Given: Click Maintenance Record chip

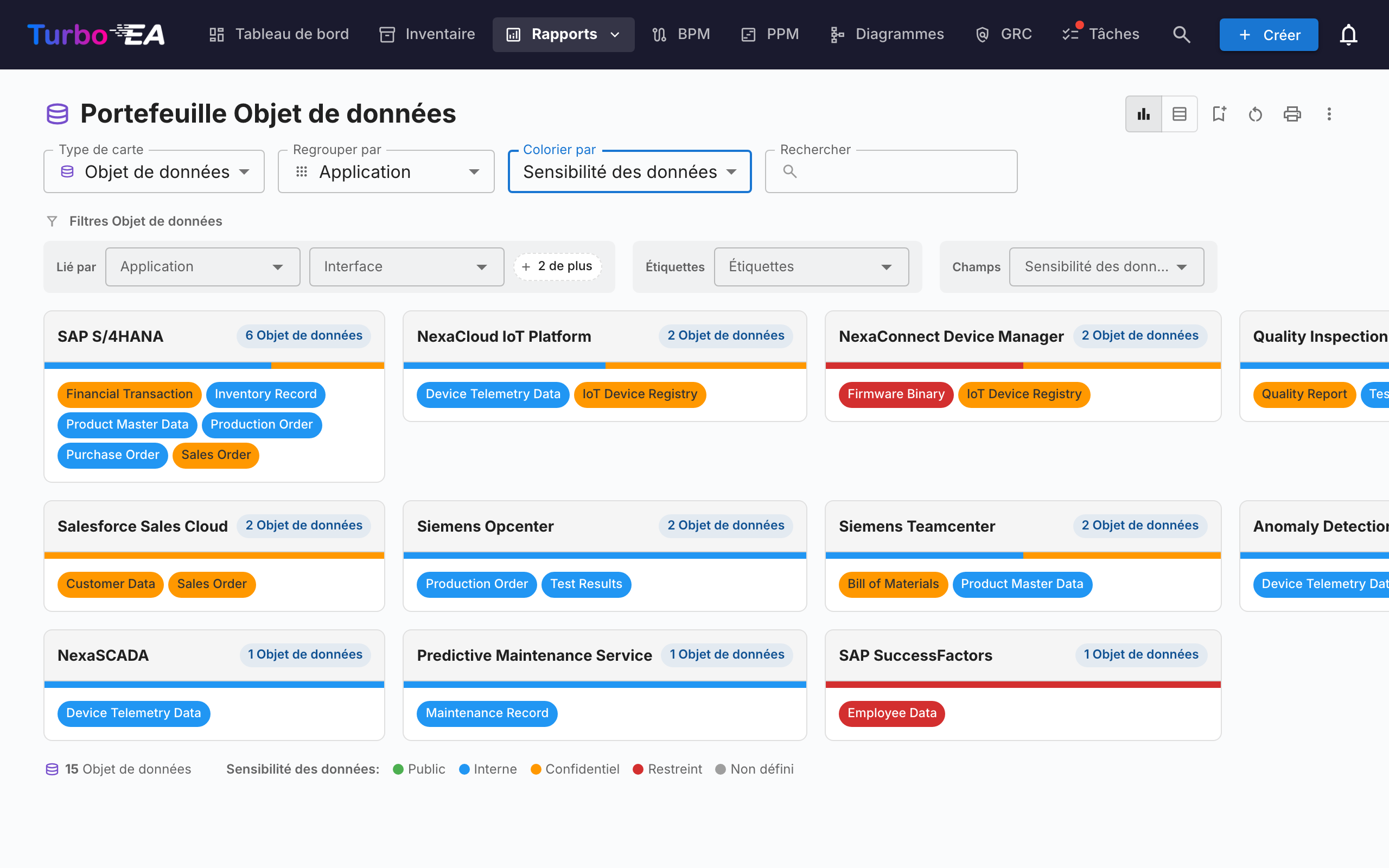Looking at the screenshot, I should [x=487, y=713].
